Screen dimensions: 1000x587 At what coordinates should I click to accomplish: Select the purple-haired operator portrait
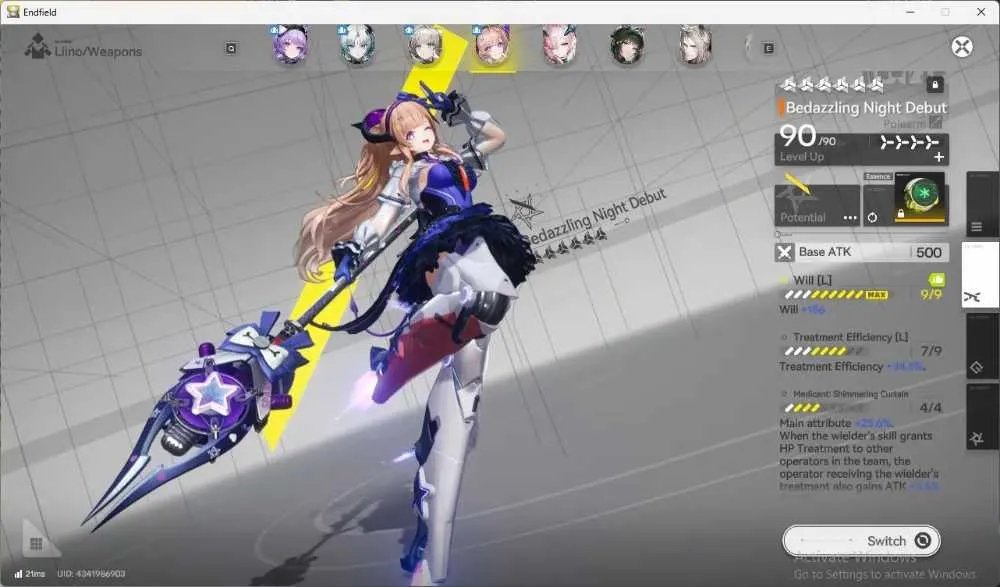[290, 45]
